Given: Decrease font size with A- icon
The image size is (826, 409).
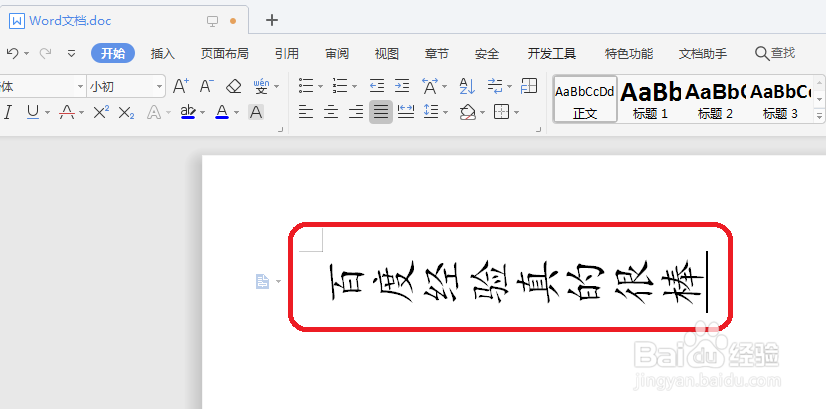Looking at the screenshot, I should [x=206, y=86].
